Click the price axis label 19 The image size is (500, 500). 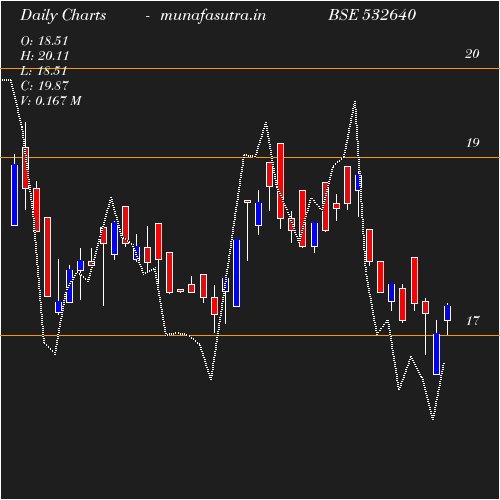[x=472, y=143]
